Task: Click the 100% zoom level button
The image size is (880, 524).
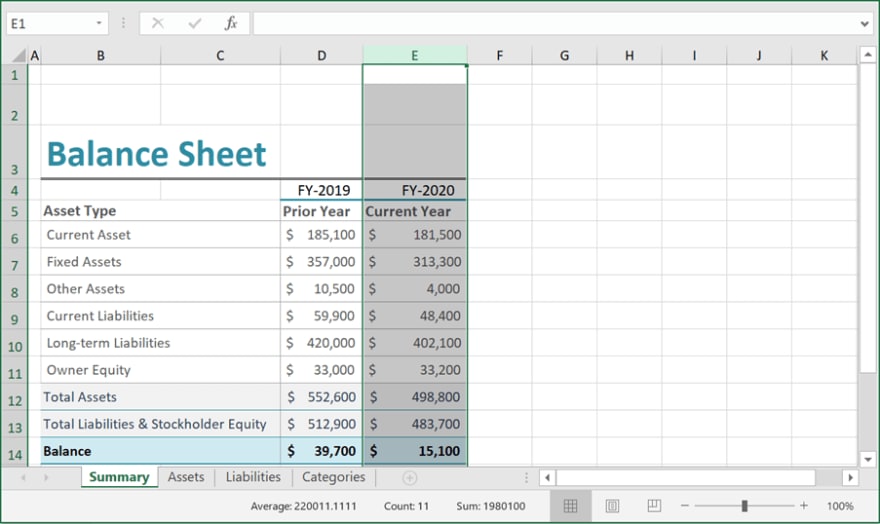Action: (840, 505)
